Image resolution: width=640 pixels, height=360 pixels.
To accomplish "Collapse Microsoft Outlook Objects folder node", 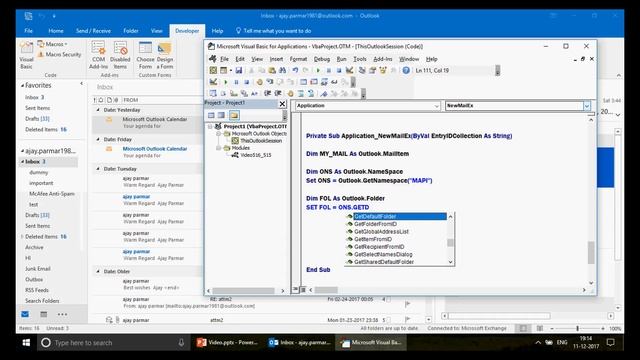I will tap(218, 133).
